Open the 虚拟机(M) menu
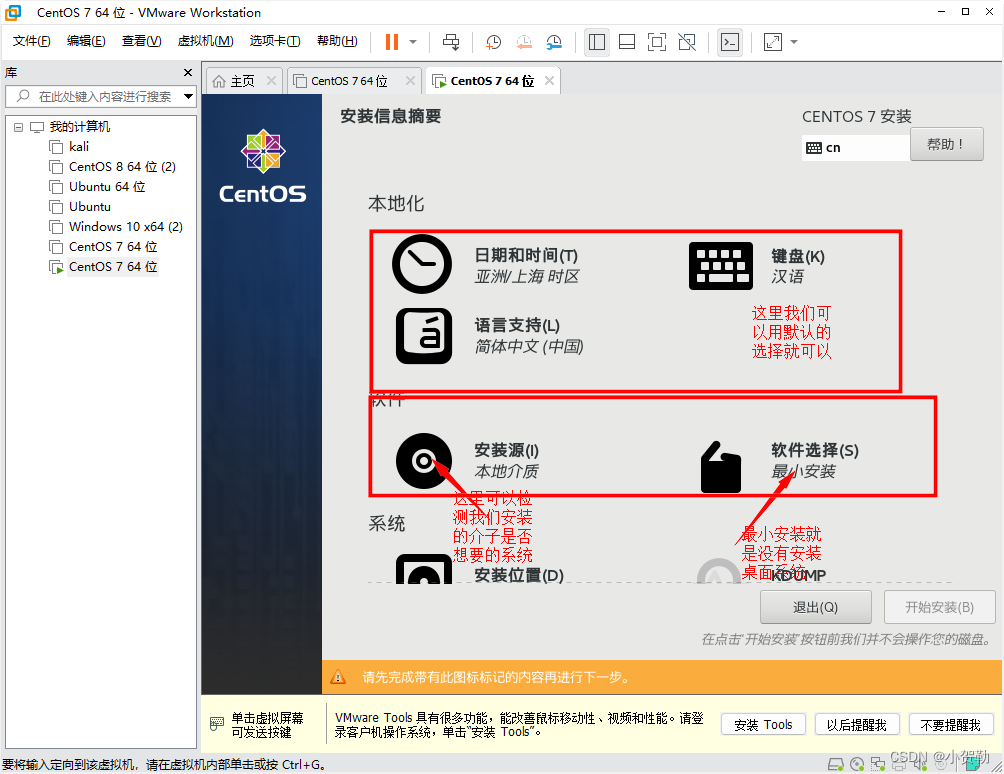 point(205,41)
